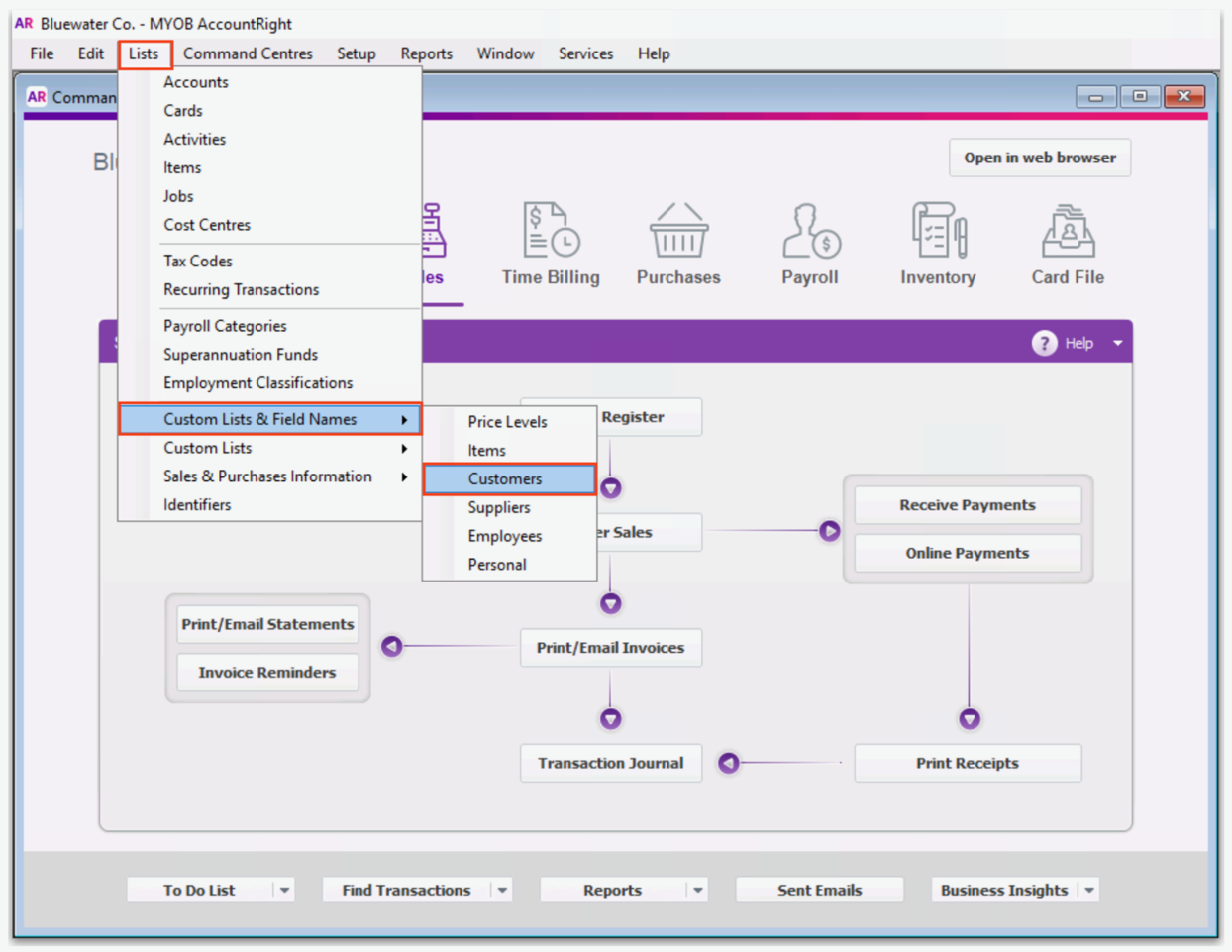Click the Transaction Journal button

pos(611,763)
